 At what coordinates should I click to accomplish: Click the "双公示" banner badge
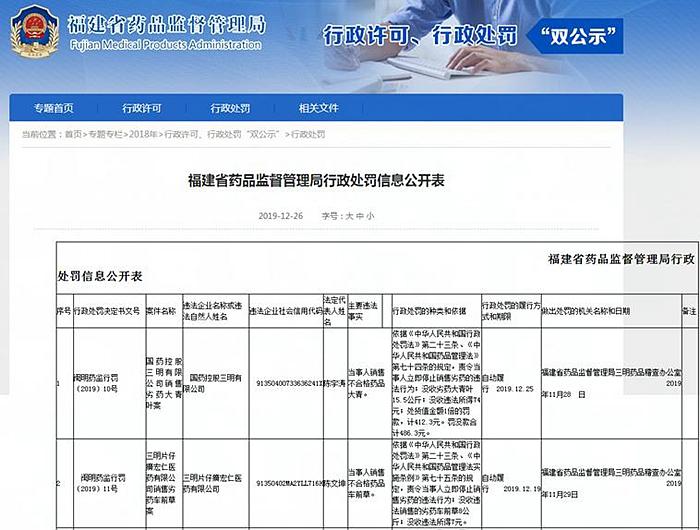pos(576,36)
